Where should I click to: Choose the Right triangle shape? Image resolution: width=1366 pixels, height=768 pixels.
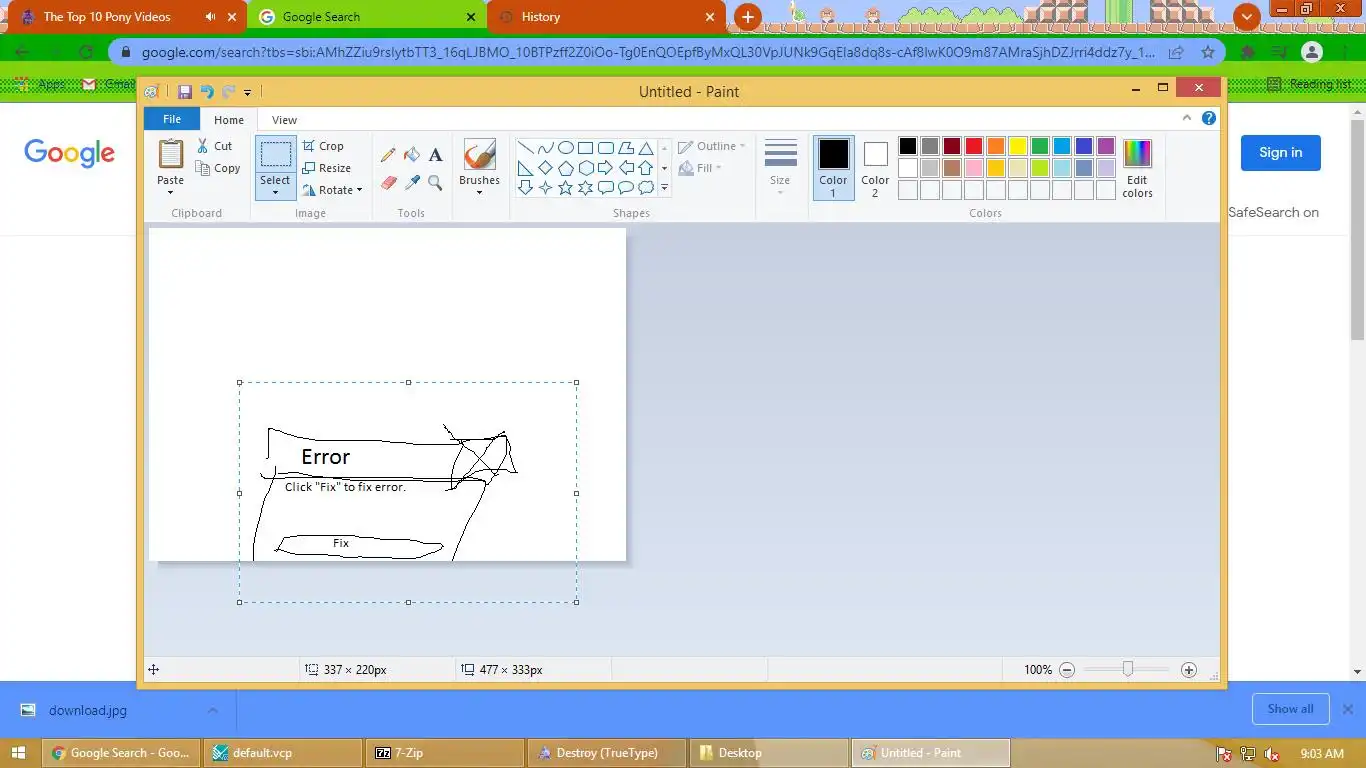pyautogui.click(x=525, y=168)
